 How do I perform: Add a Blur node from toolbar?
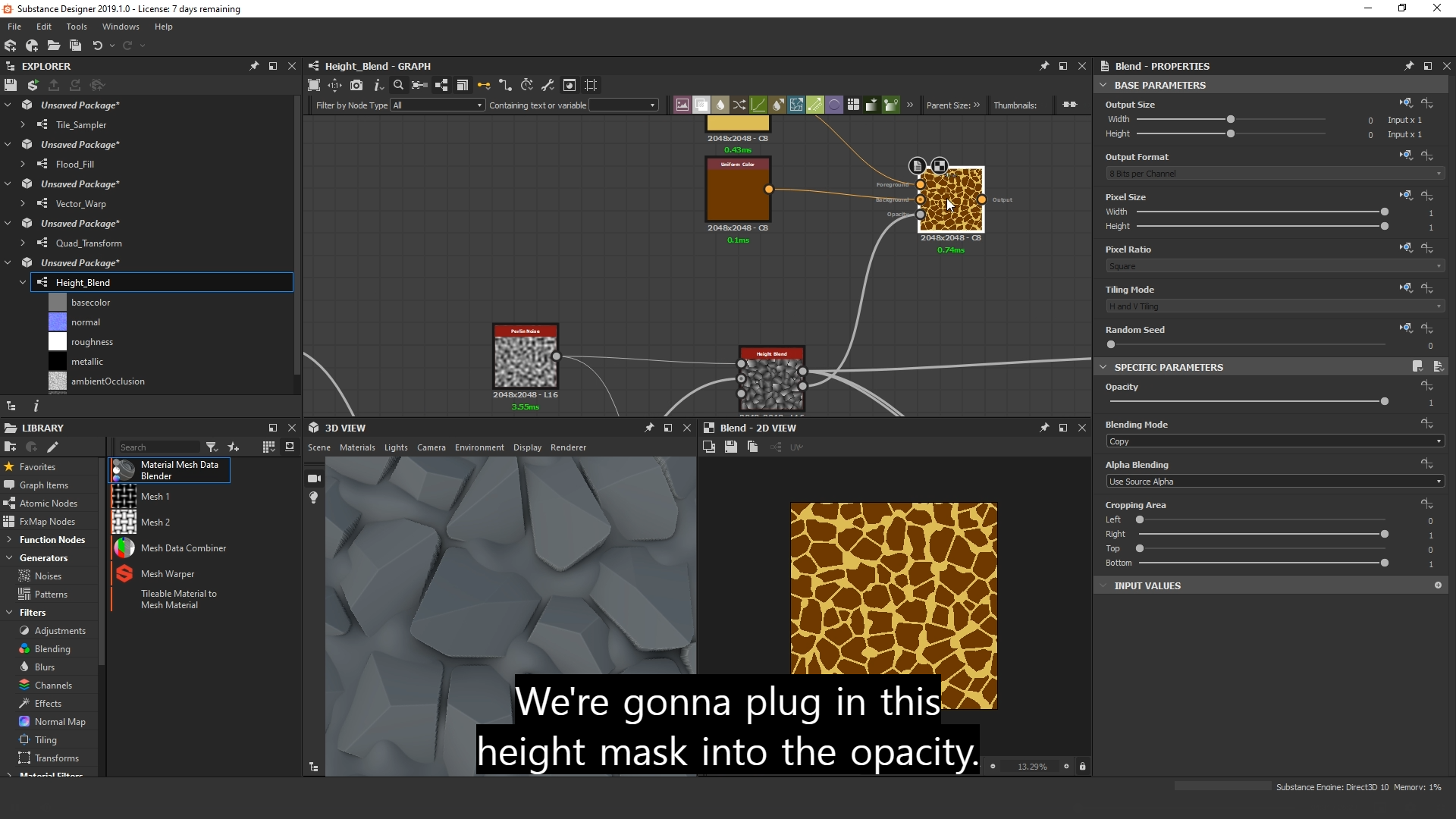tap(720, 105)
